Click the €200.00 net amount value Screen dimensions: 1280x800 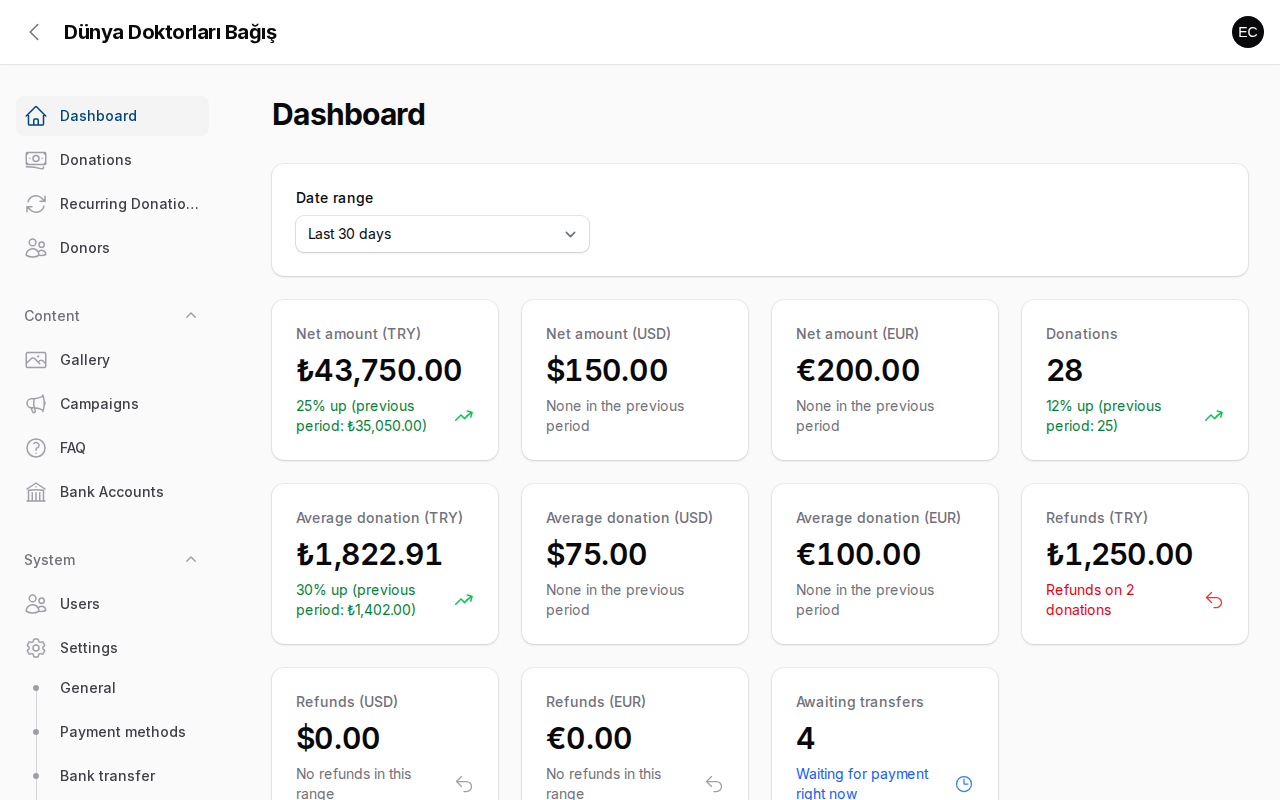858,370
